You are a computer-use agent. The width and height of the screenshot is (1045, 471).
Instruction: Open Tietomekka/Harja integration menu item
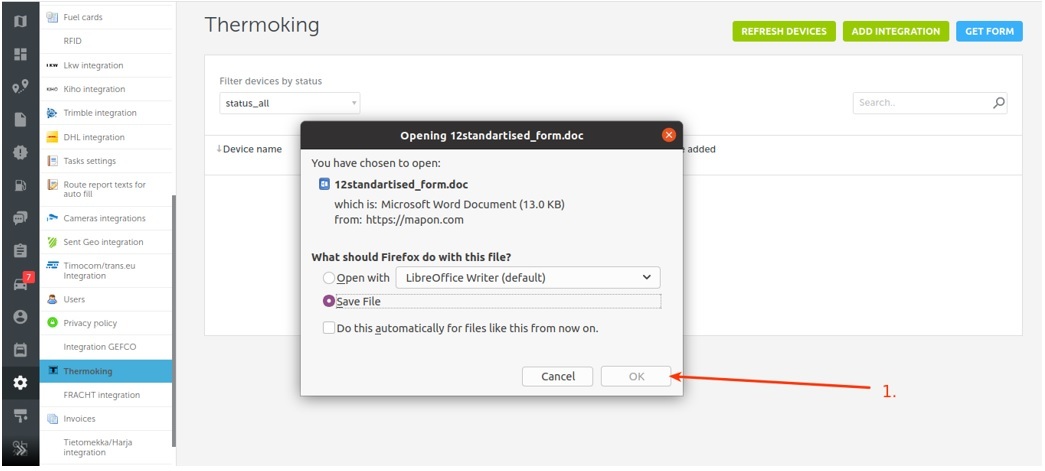click(x=107, y=448)
